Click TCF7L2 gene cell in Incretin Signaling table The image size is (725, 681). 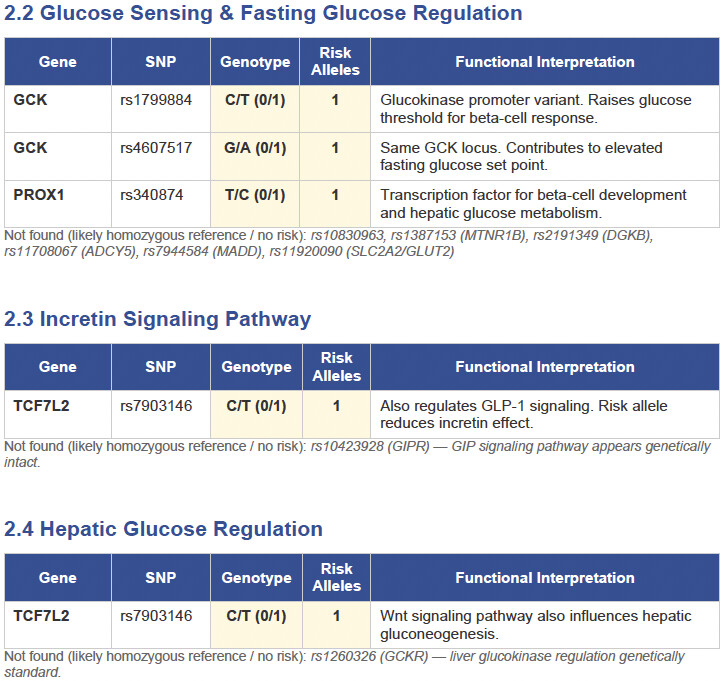(x=41, y=406)
